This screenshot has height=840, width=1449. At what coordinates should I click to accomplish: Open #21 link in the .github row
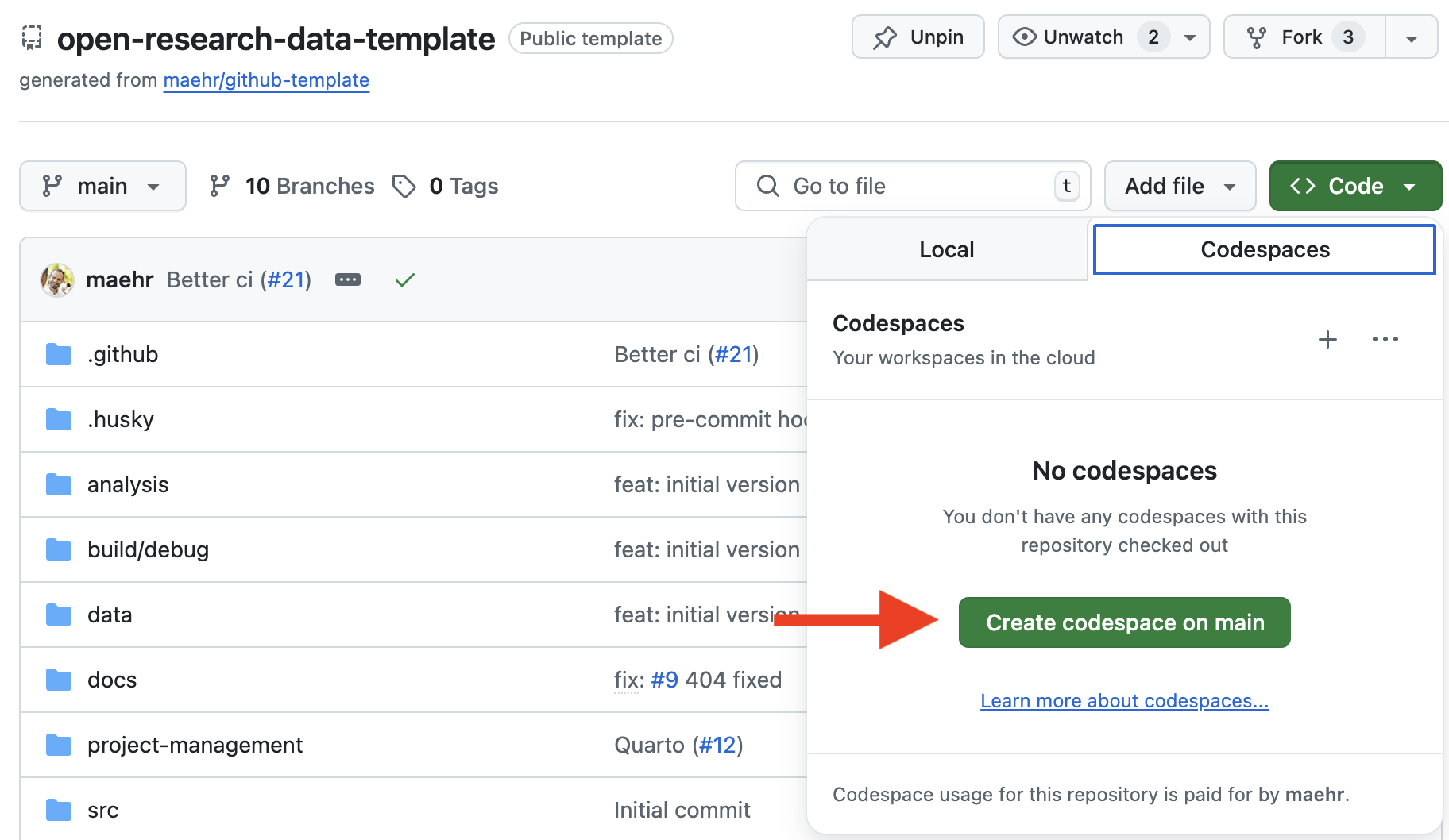pos(733,354)
